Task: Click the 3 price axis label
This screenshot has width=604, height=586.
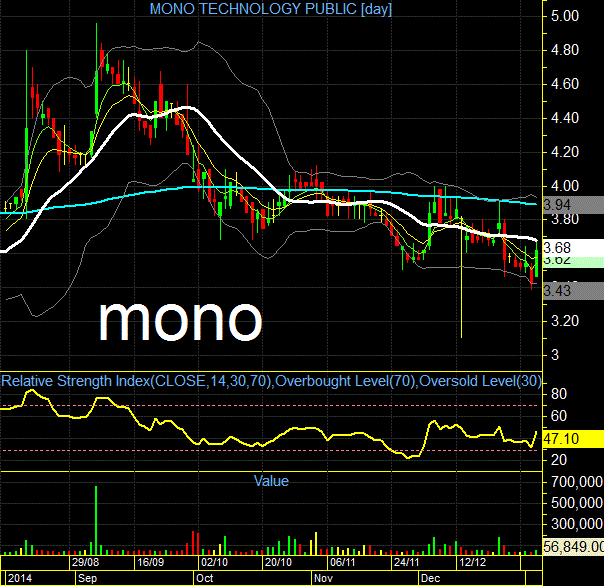Action: click(555, 355)
